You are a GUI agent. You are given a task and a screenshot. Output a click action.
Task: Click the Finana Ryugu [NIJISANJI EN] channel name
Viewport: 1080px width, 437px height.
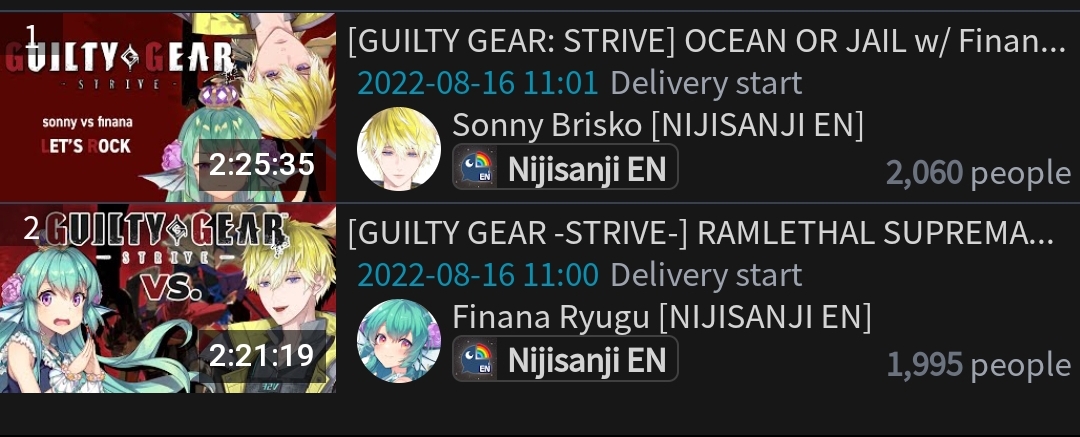click(662, 317)
